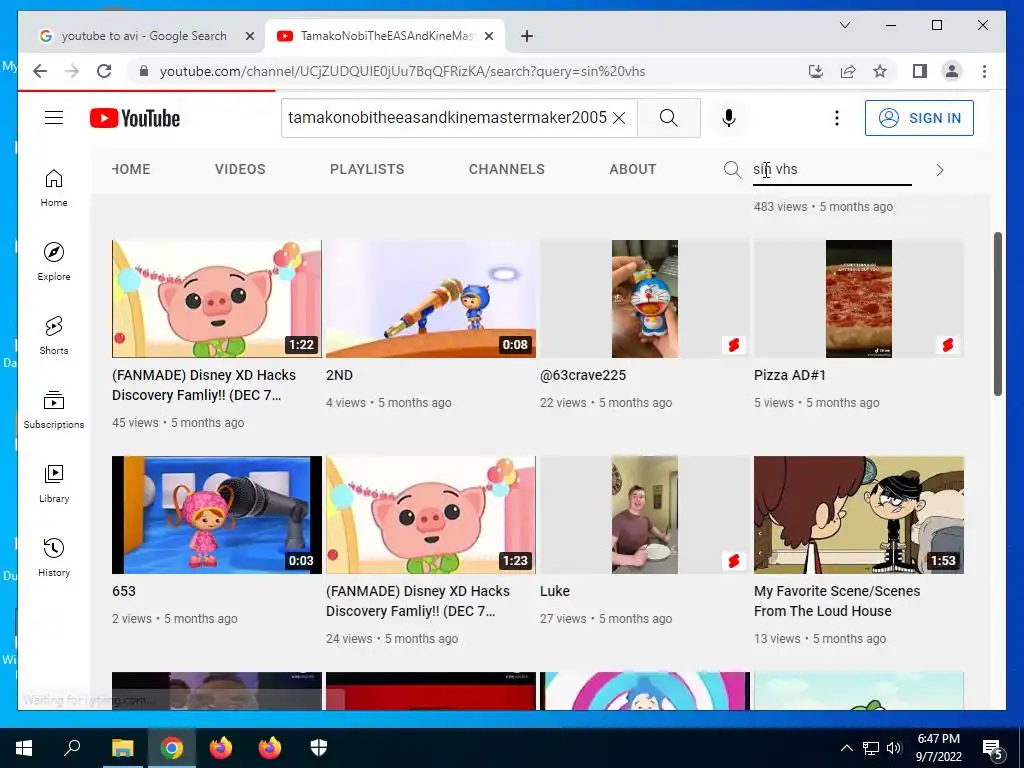This screenshot has height=768, width=1024.
Task: Click the Chrome taskbar icon
Action: pyautogui.click(x=172, y=748)
